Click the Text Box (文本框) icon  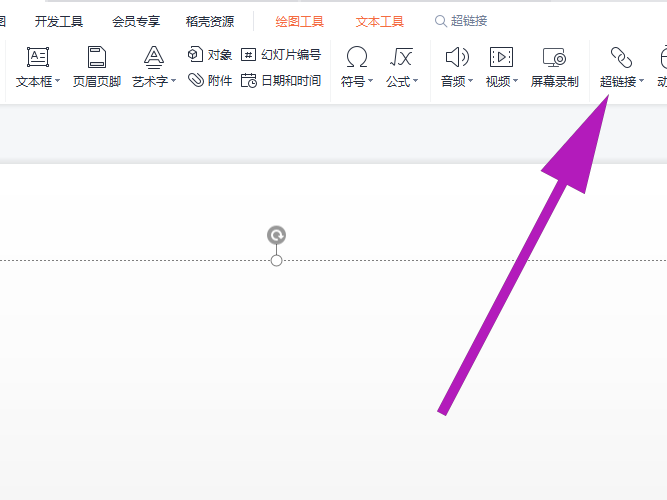pyautogui.click(x=38, y=58)
